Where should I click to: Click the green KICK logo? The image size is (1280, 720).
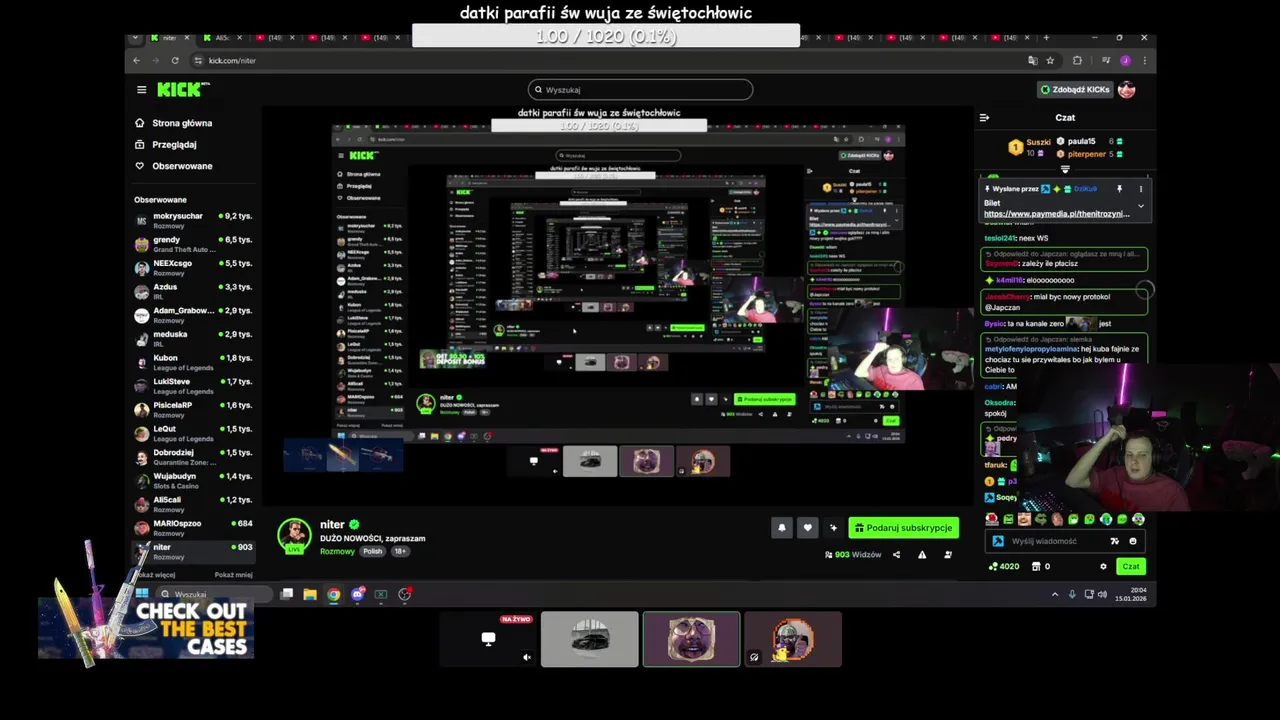click(x=183, y=90)
